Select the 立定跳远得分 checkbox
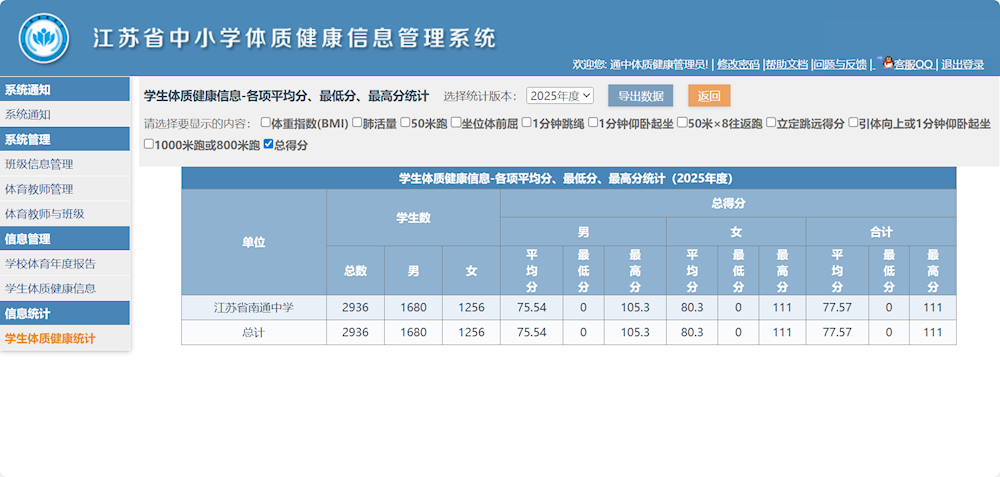1000x477 pixels. 771,123
